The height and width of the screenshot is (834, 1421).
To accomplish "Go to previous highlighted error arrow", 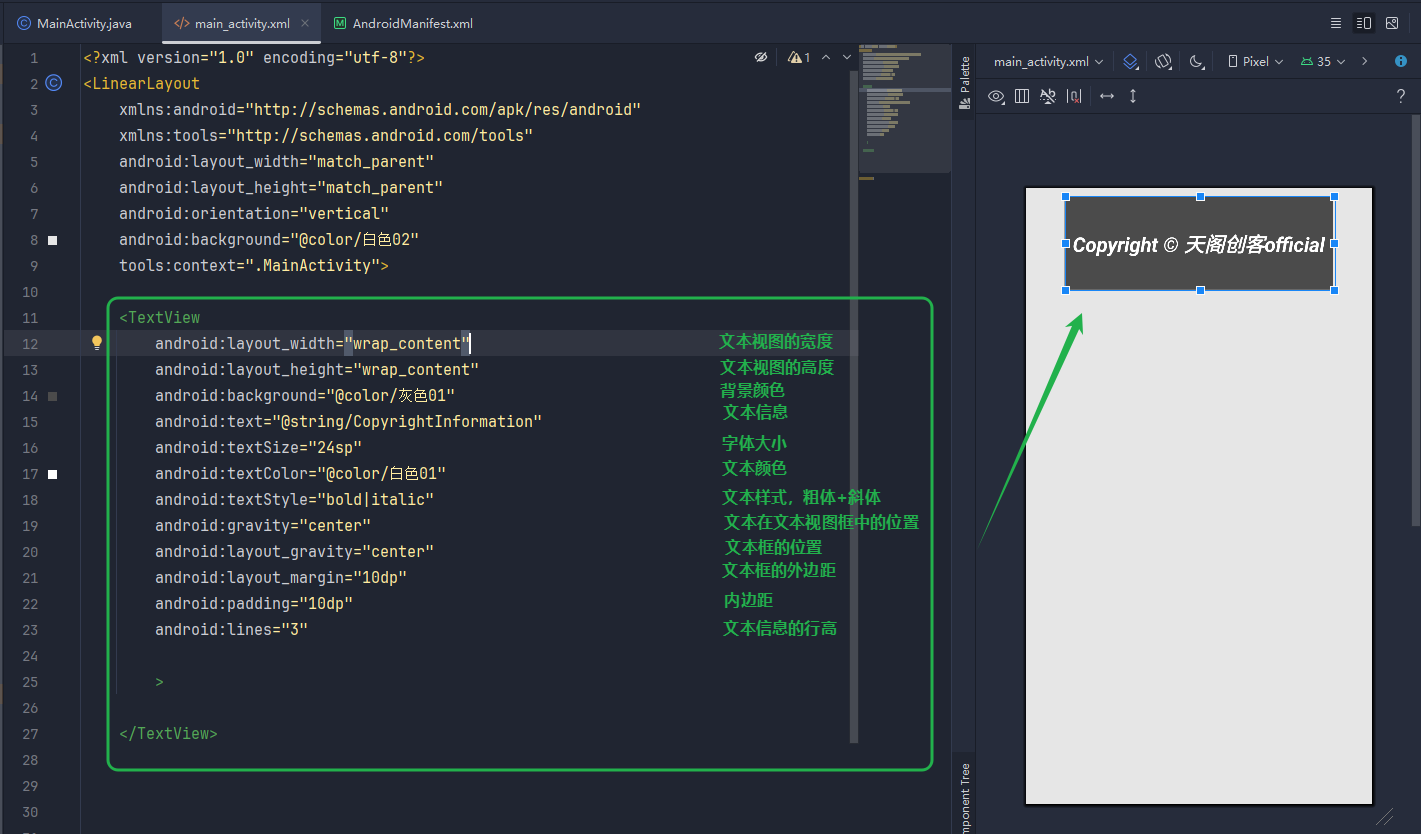I will click(826, 58).
